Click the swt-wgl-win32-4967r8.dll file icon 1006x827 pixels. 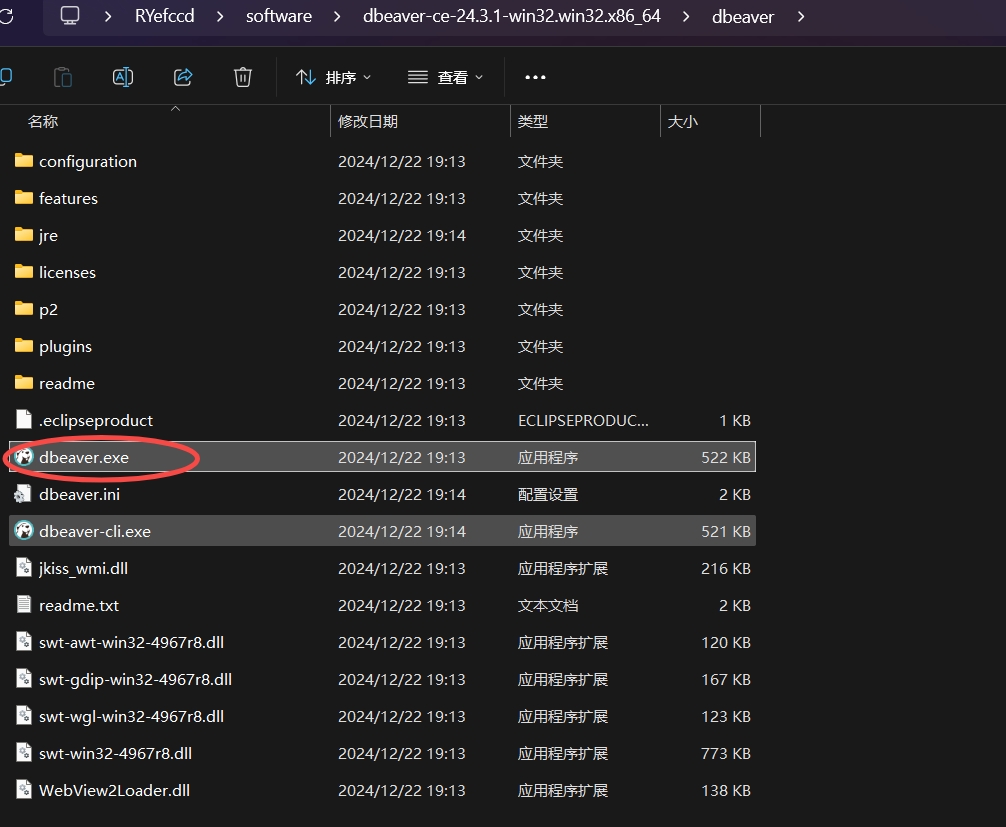click(x=24, y=716)
